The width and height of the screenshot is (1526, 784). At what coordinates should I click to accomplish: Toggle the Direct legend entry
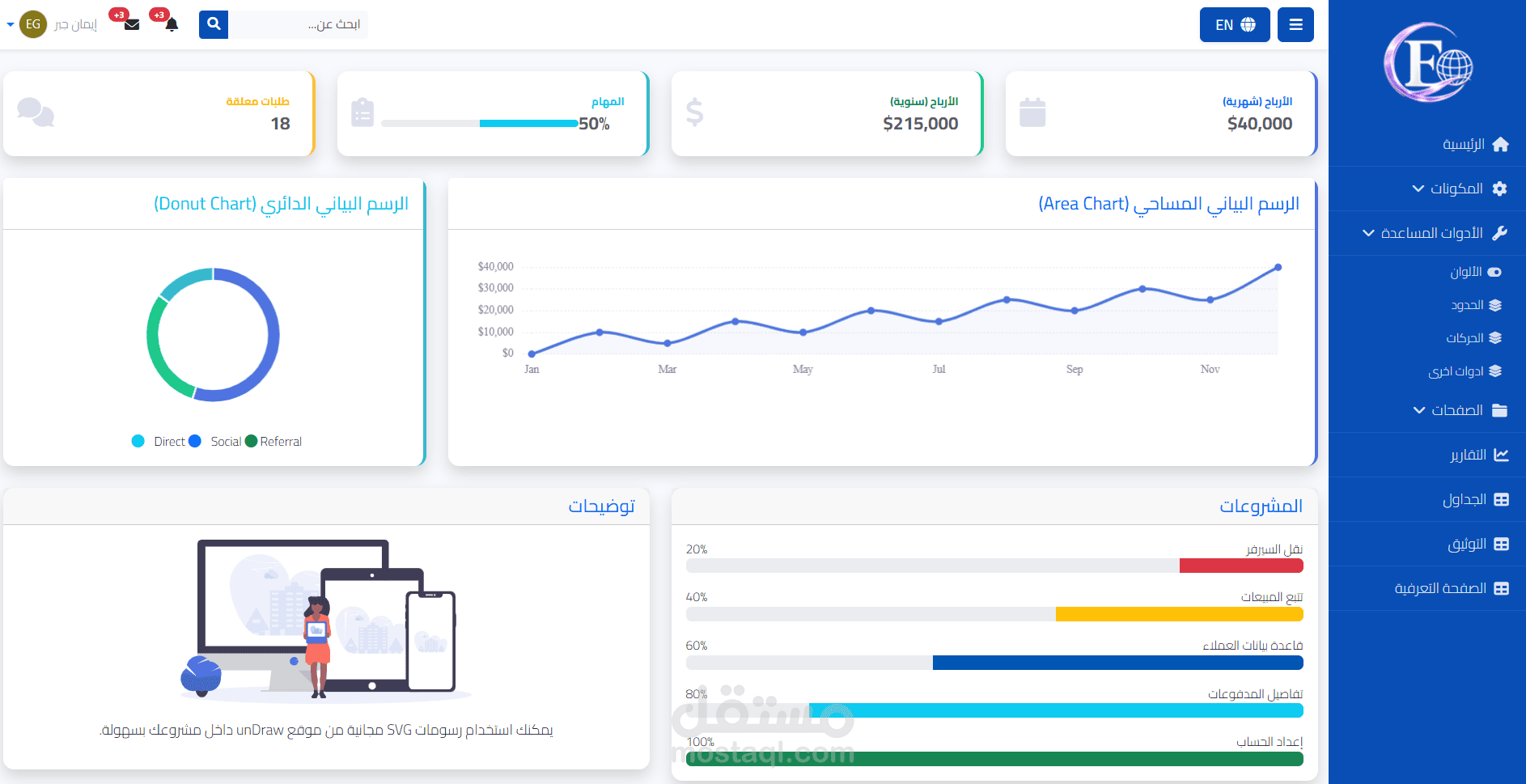click(x=158, y=441)
